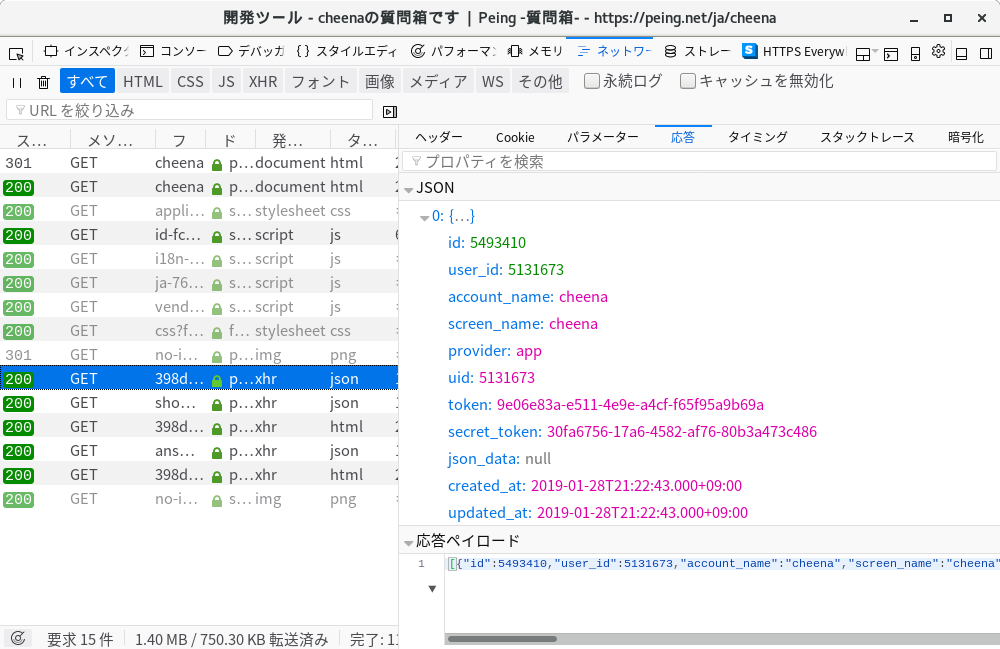
Task: Collapse the 0: {…} object node
Action: click(x=424, y=217)
